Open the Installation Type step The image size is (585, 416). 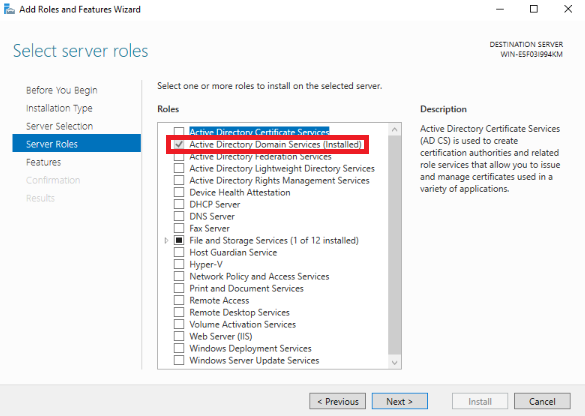tap(59, 108)
